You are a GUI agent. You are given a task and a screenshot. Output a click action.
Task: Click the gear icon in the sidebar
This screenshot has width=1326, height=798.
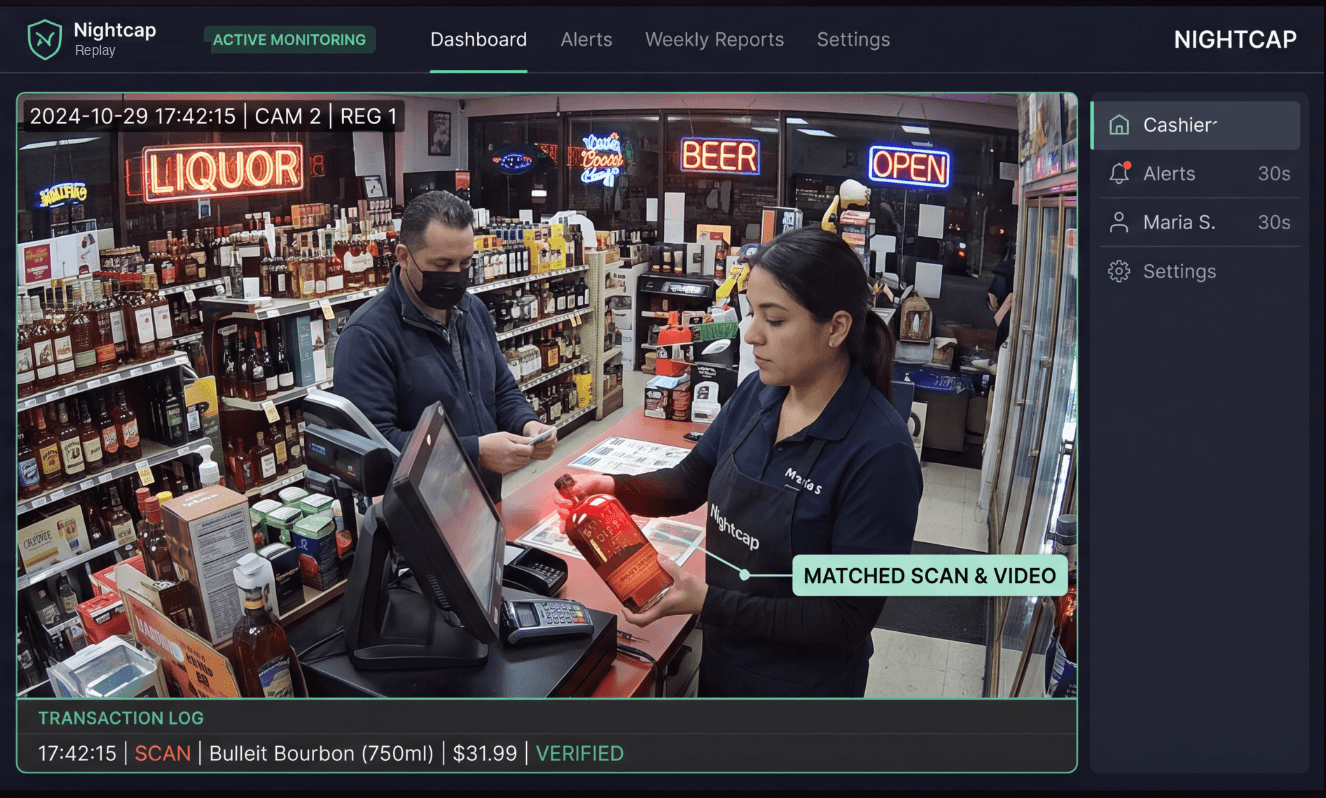(x=1119, y=272)
